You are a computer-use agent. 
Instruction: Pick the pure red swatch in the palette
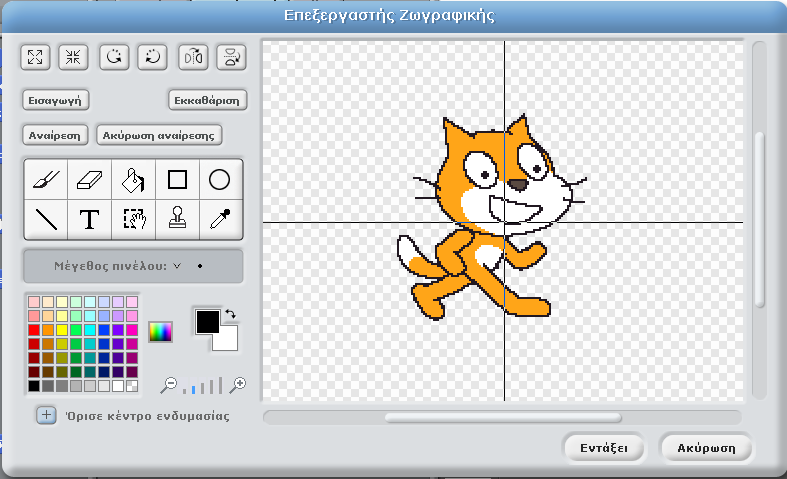click(34, 330)
